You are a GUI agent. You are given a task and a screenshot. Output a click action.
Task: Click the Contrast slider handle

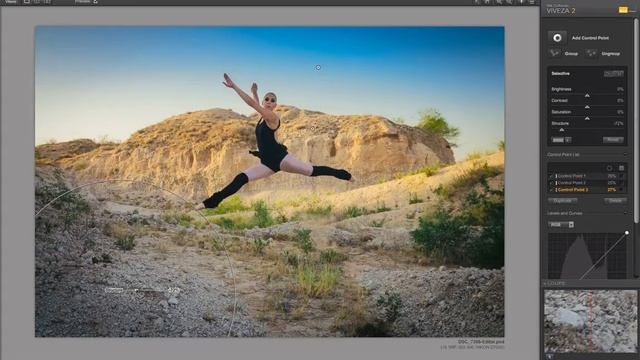tap(587, 107)
